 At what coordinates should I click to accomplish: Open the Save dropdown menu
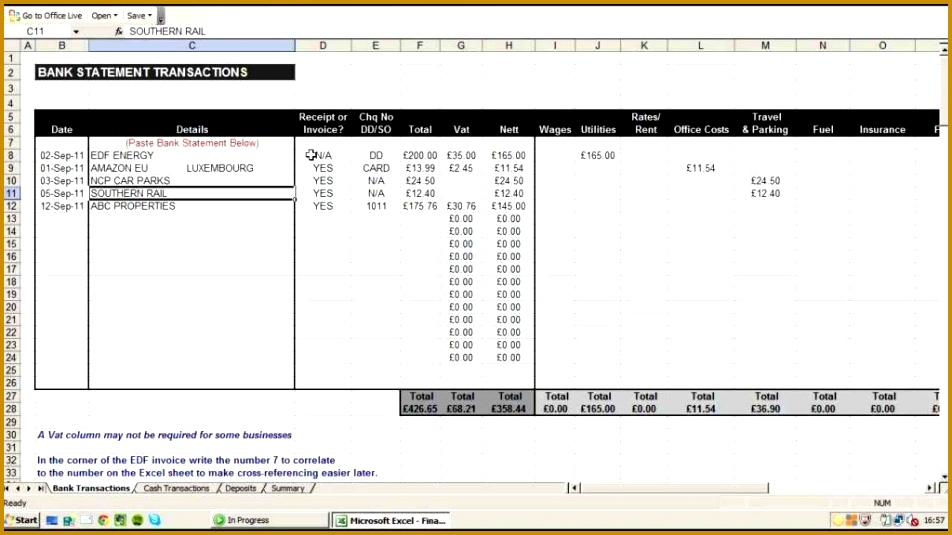pos(140,16)
